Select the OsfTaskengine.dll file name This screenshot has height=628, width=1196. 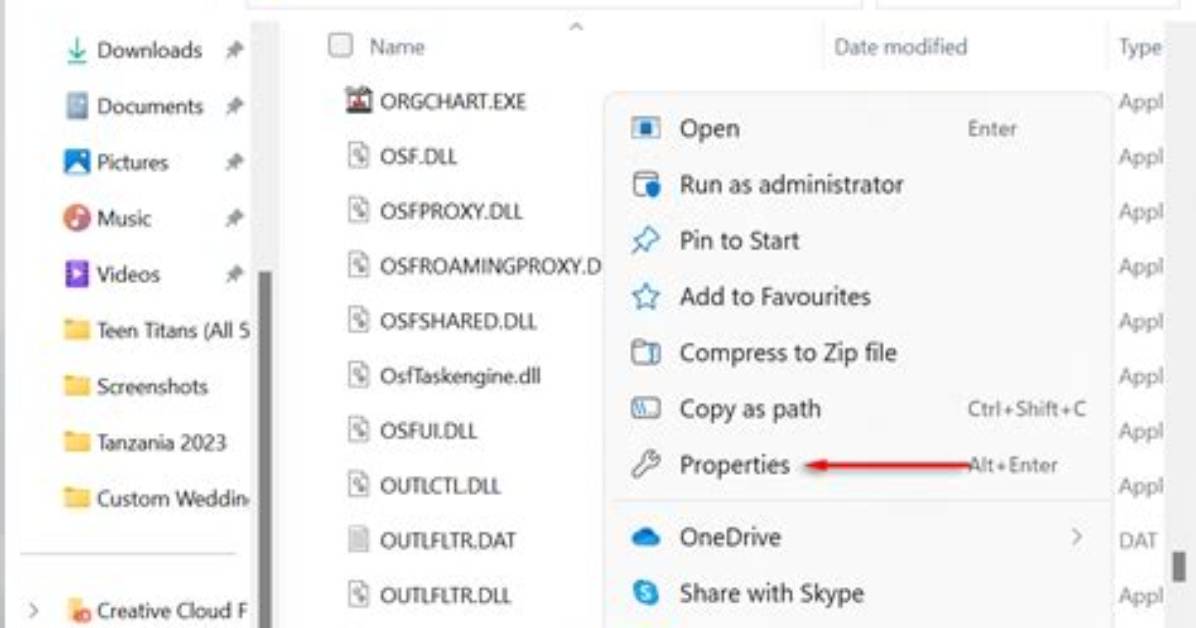click(460, 375)
